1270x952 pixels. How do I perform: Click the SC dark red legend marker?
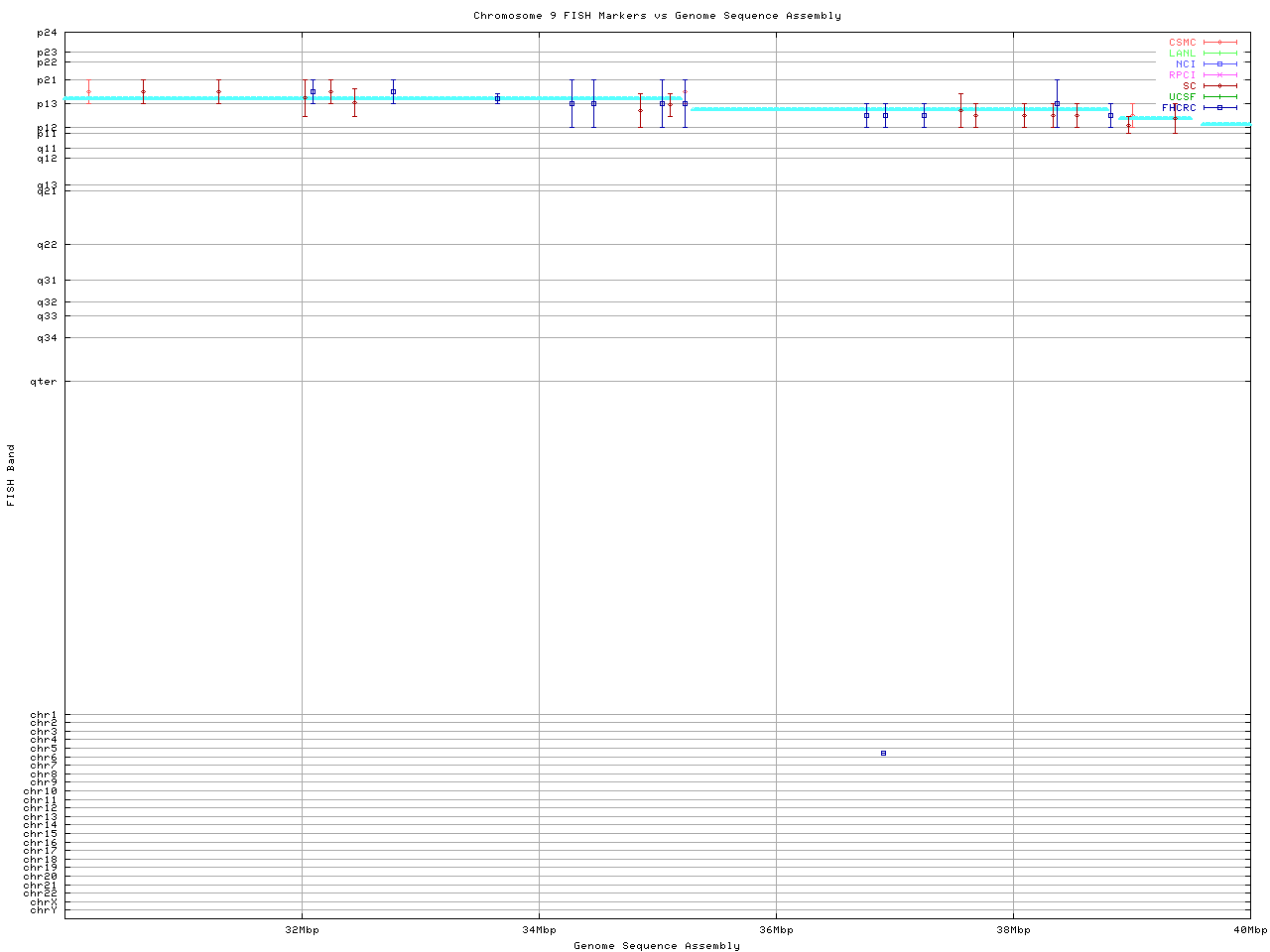coord(1219,85)
